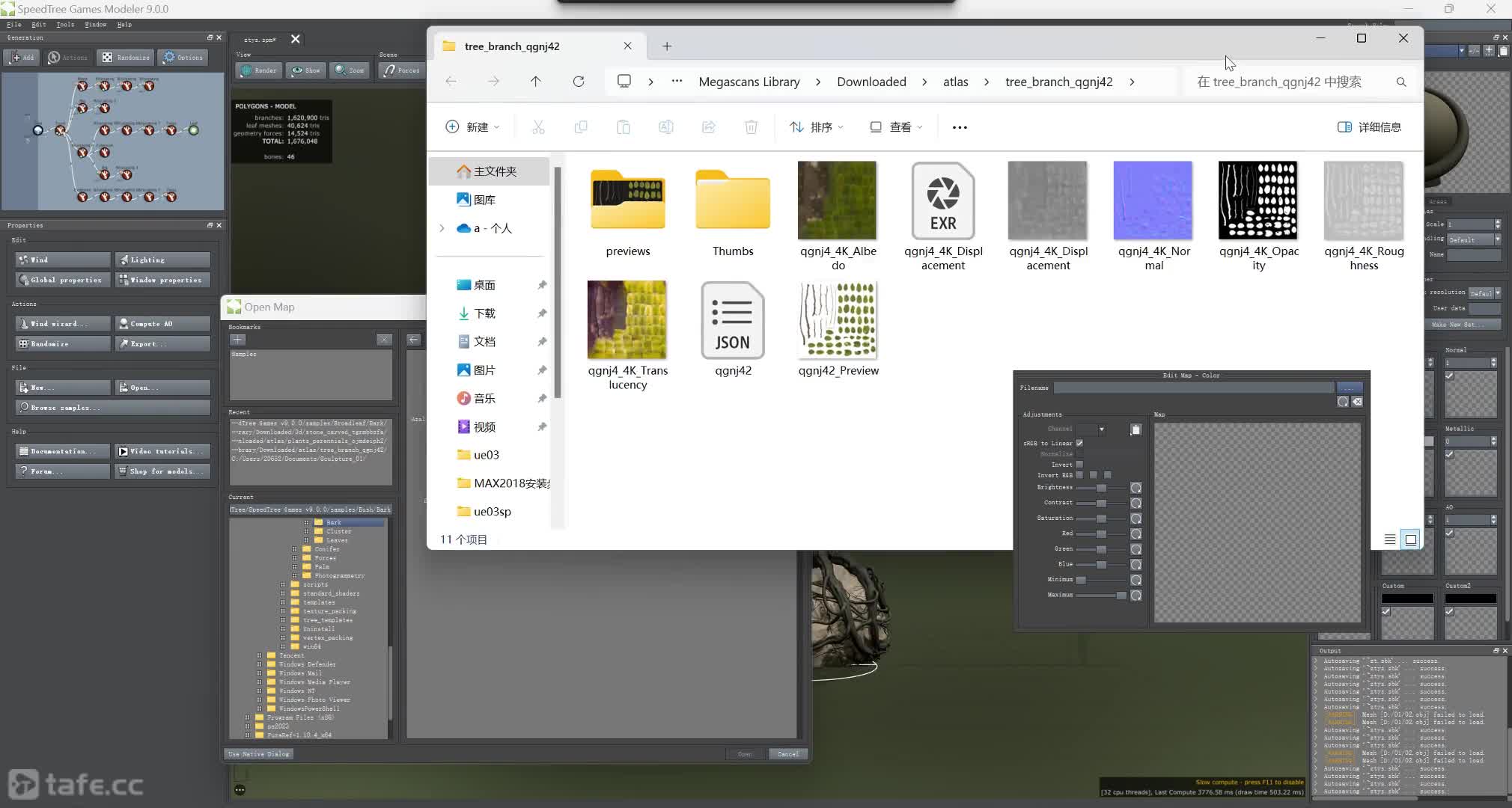Toggle the checkbox under the Metallic map slot
This screenshot has height=808, width=1512.
tap(1450, 454)
